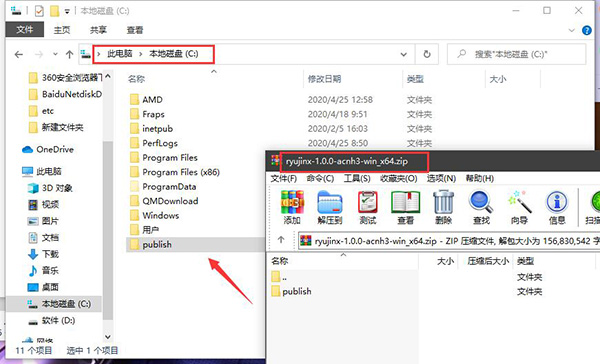Open the quick access toolbar dropdown
600x364 pixels.
point(67,11)
